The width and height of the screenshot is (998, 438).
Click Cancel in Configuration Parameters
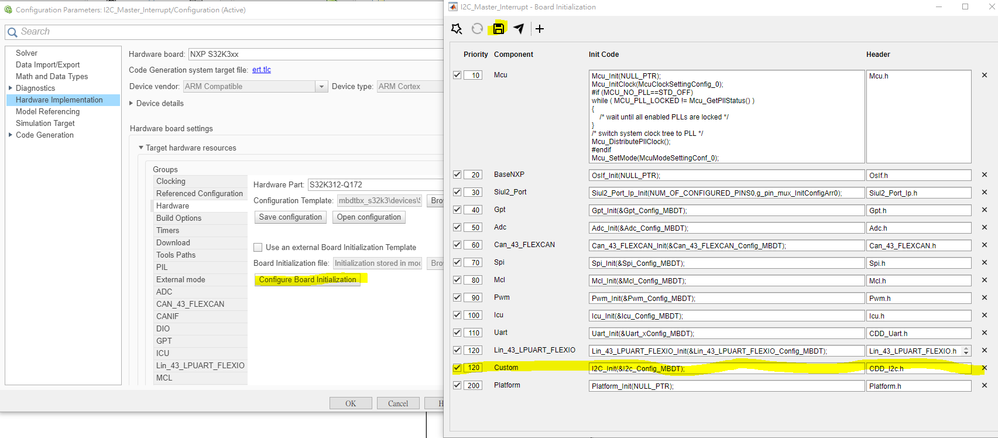[398, 404]
